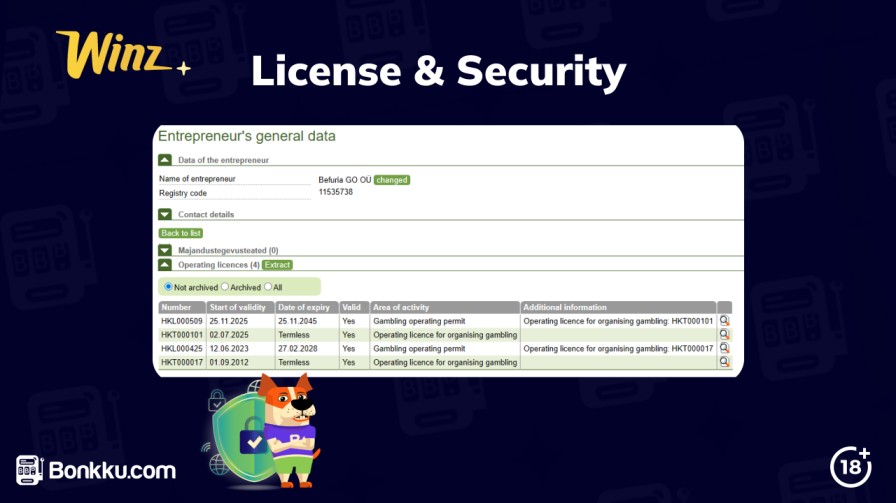Sort by Number column header
Screen dimensions: 896x503
point(182,307)
